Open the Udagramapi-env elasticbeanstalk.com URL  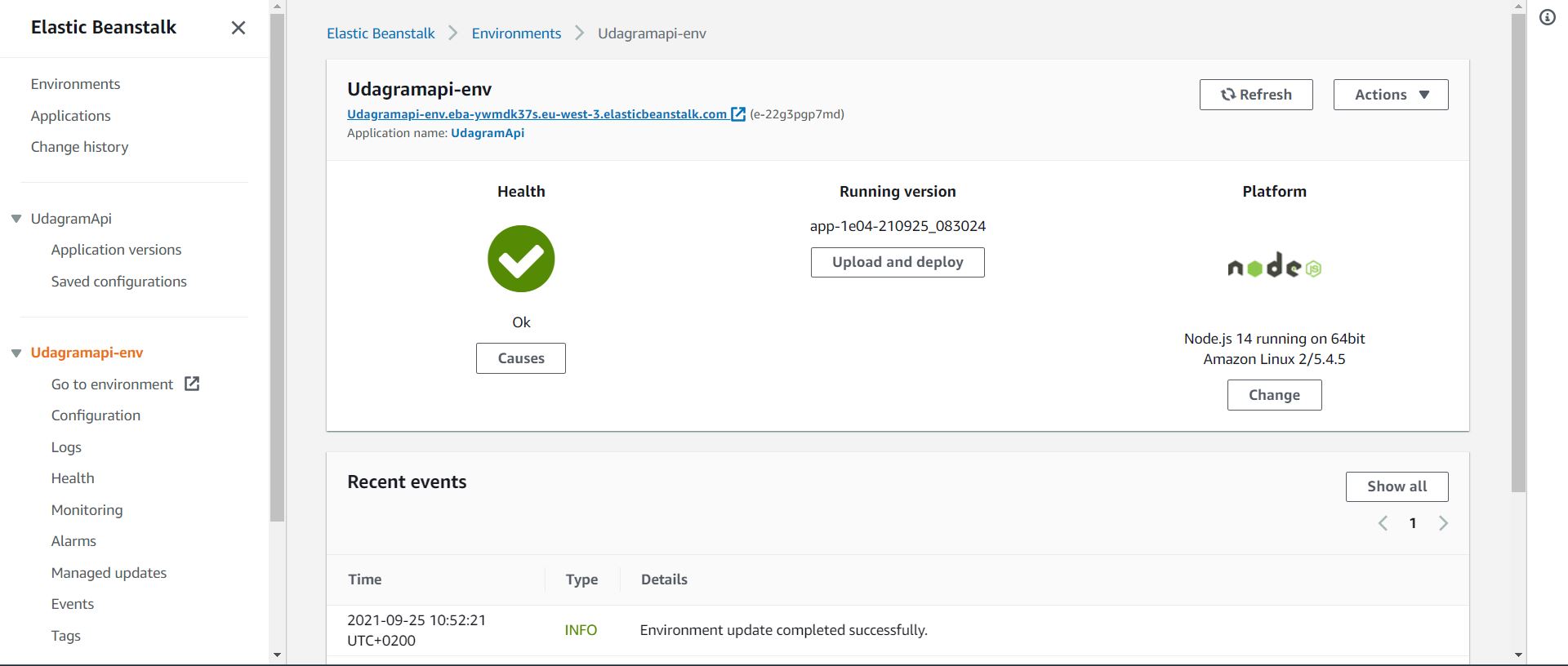click(x=537, y=114)
